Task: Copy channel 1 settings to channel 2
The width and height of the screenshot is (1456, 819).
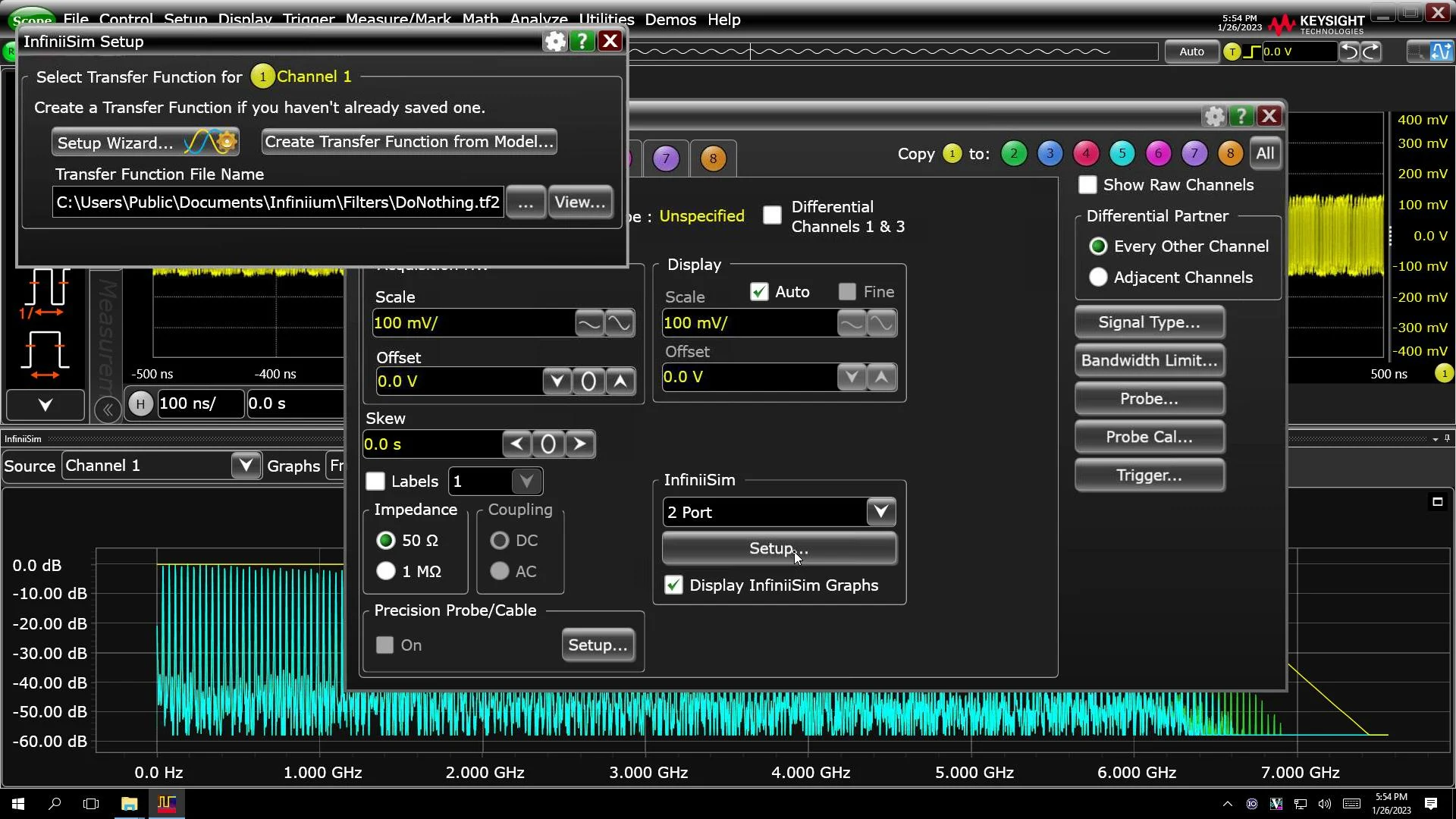Action: [x=1014, y=154]
